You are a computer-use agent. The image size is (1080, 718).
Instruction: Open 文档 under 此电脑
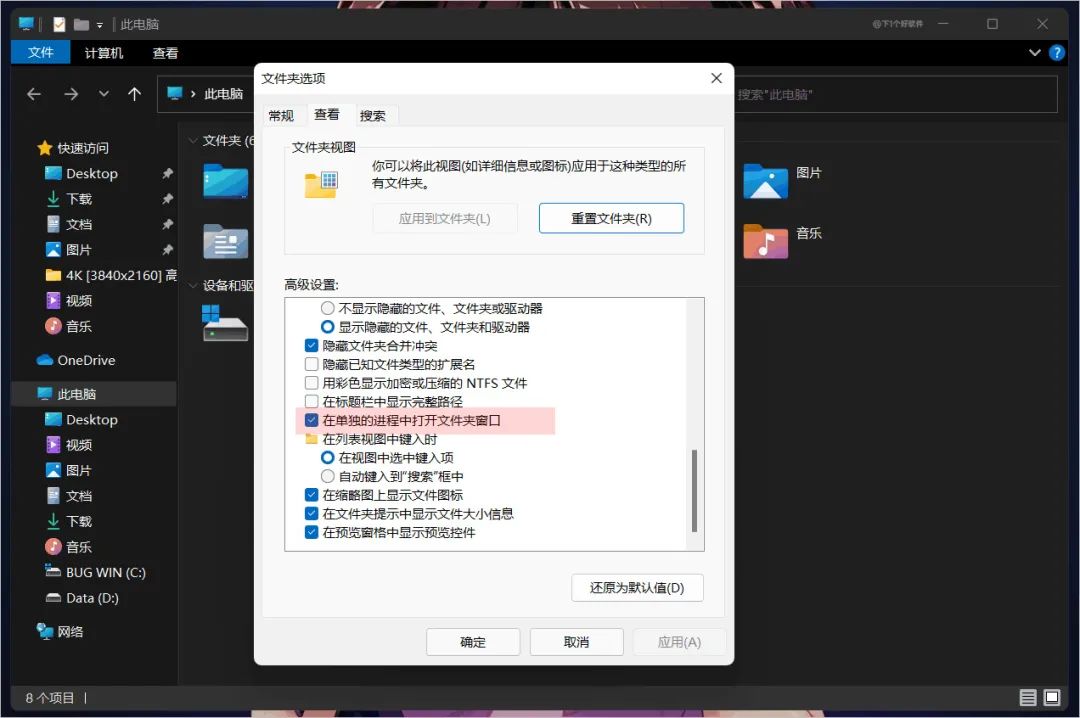coord(79,496)
